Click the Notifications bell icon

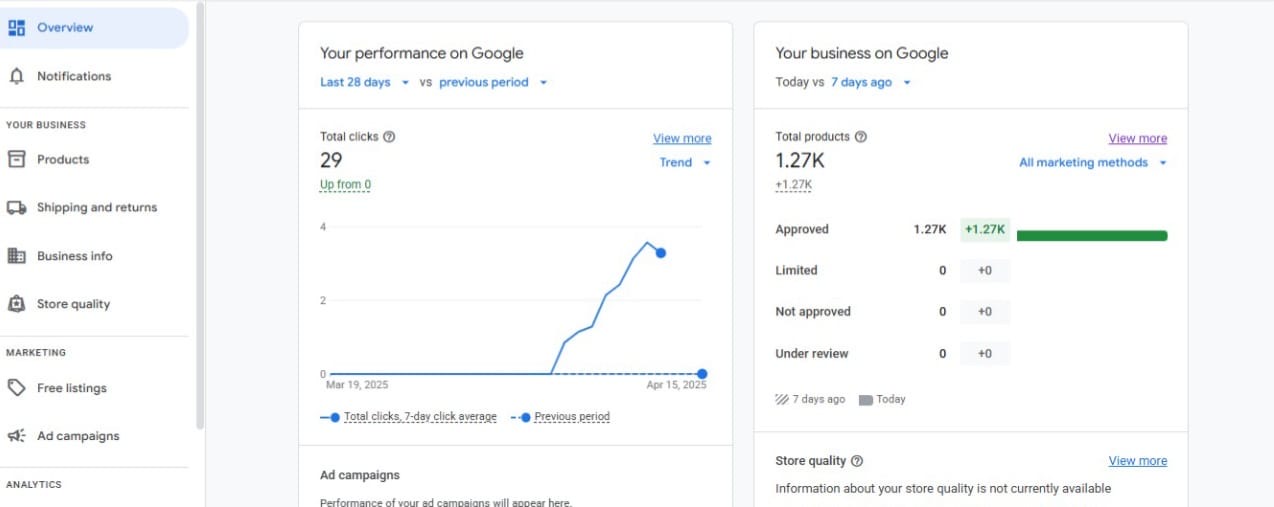coord(16,76)
